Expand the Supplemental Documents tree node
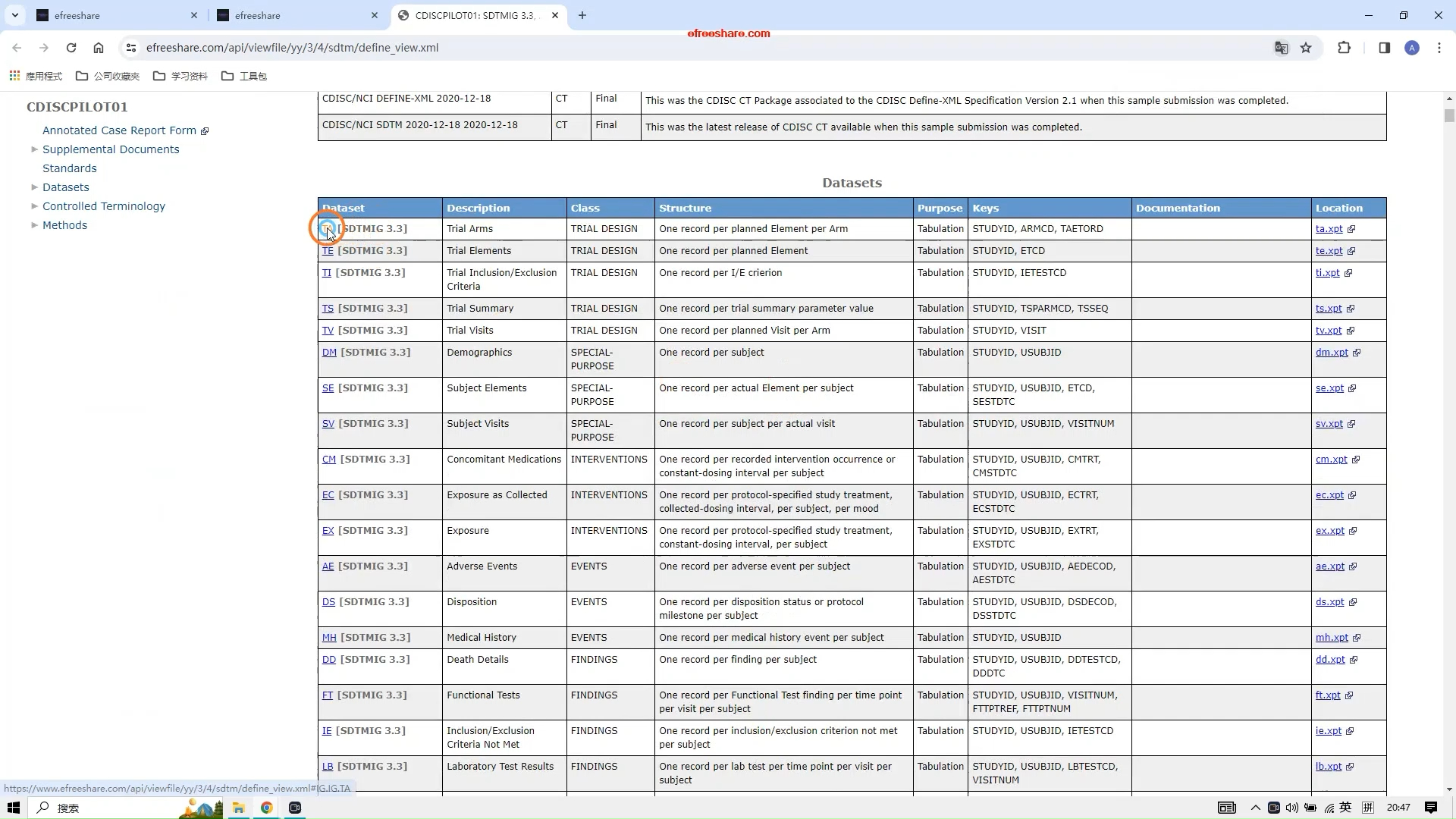The height and width of the screenshot is (819, 1456). [x=34, y=149]
